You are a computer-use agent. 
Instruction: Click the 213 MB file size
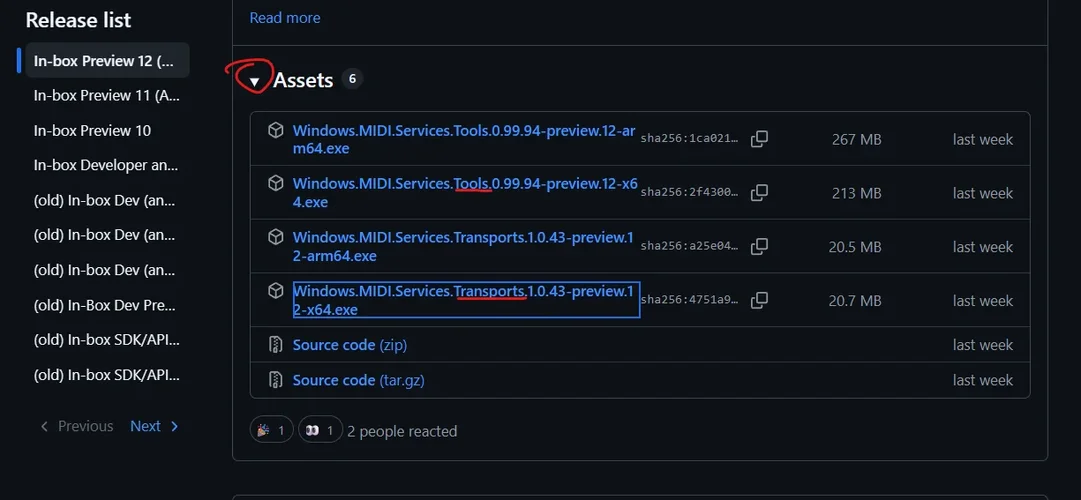click(x=856, y=193)
